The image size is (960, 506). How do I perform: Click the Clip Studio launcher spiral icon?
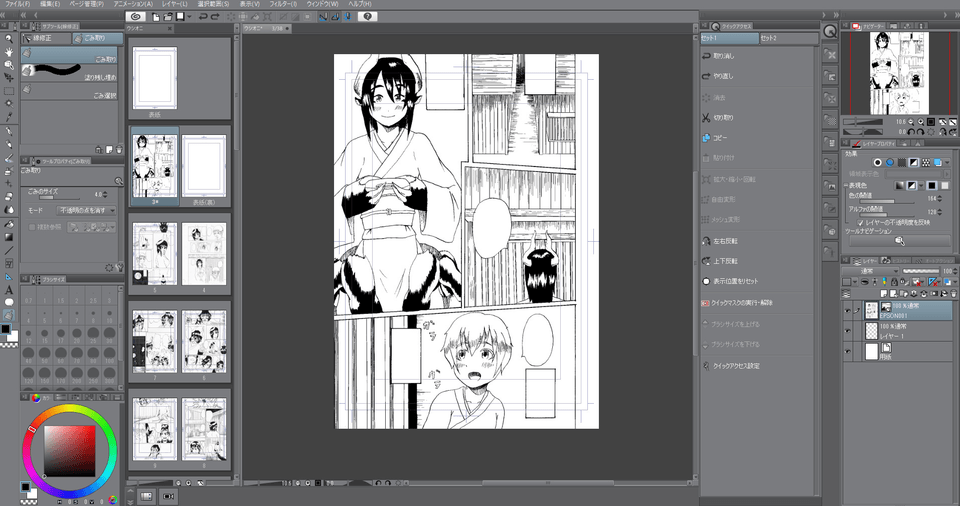136,17
